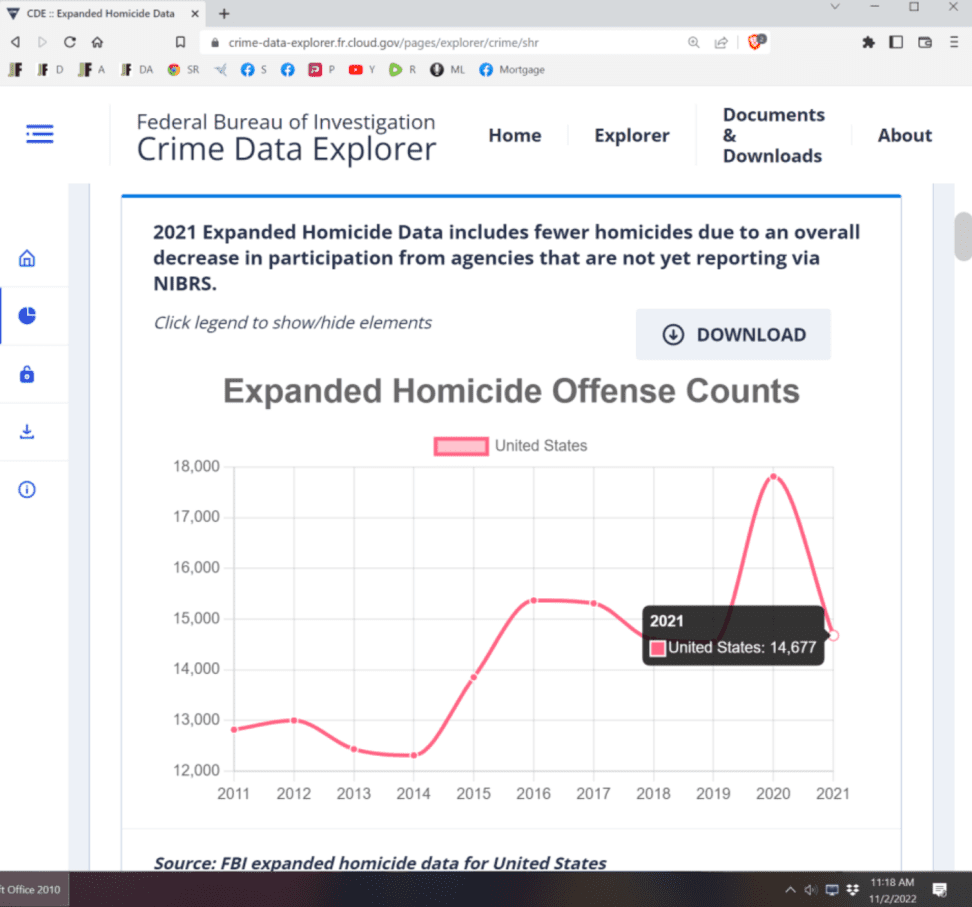Open the Mortgage bookmark
The height and width of the screenshot is (907, 972).
(x=511, y=70)
